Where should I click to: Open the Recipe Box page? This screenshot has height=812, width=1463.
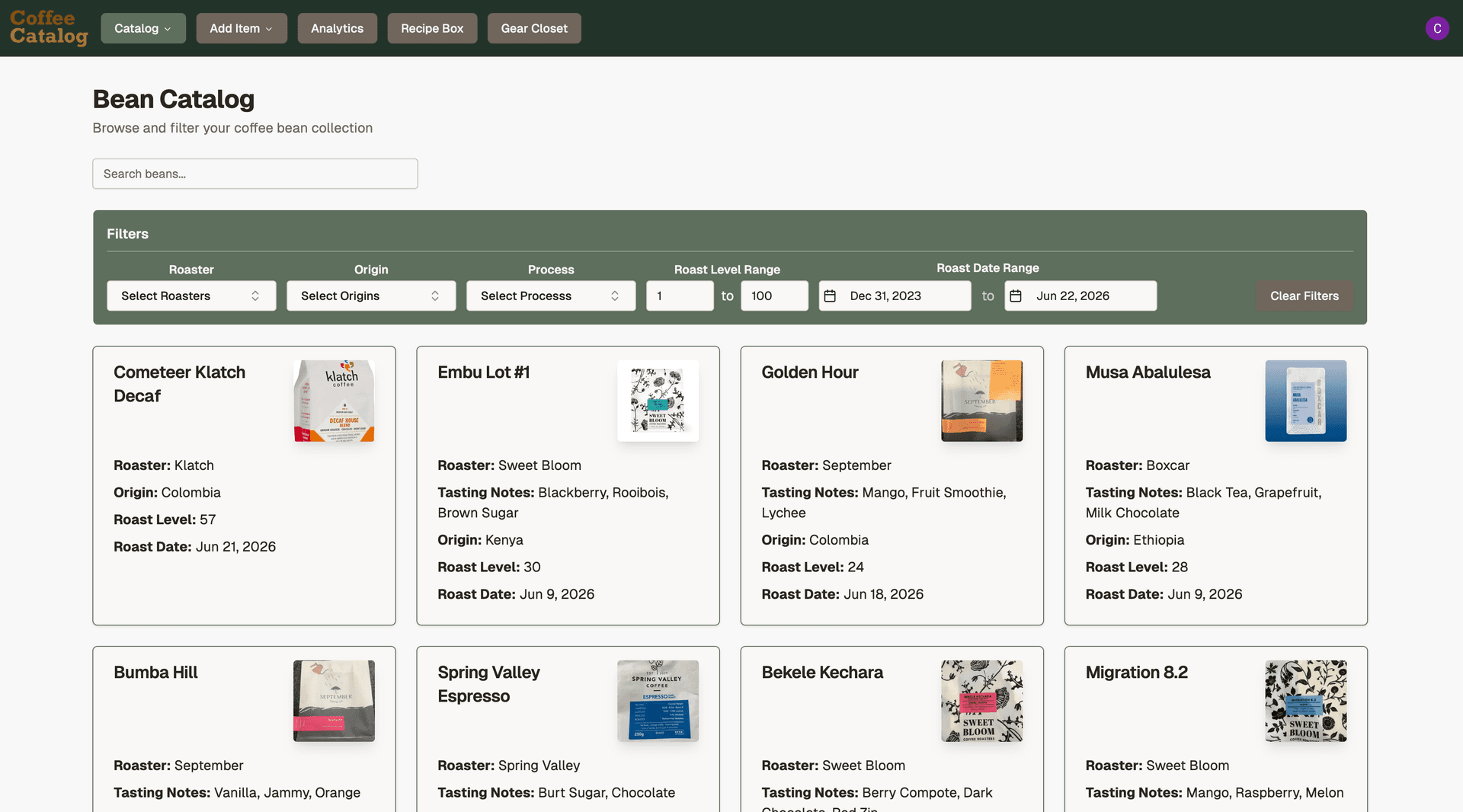pyautogui.click(x=432, y=28)
